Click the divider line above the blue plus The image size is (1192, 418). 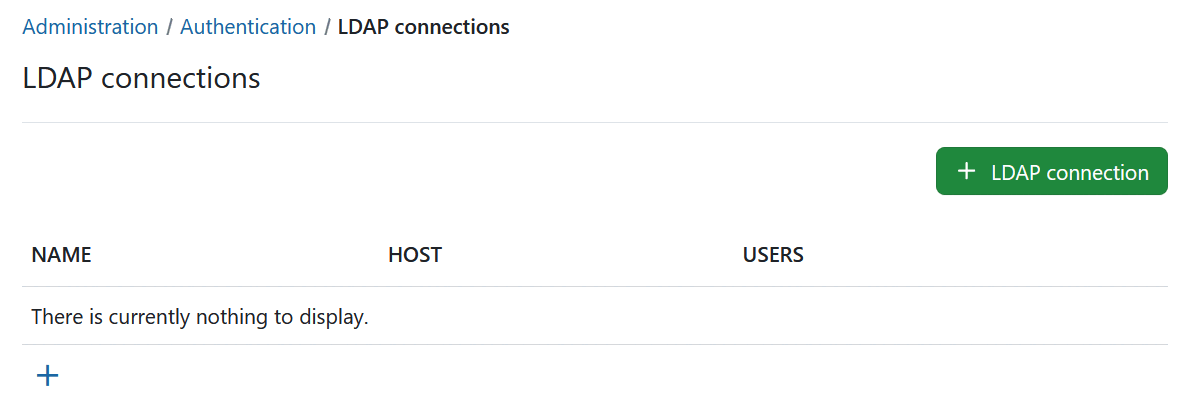click(594, 345)
